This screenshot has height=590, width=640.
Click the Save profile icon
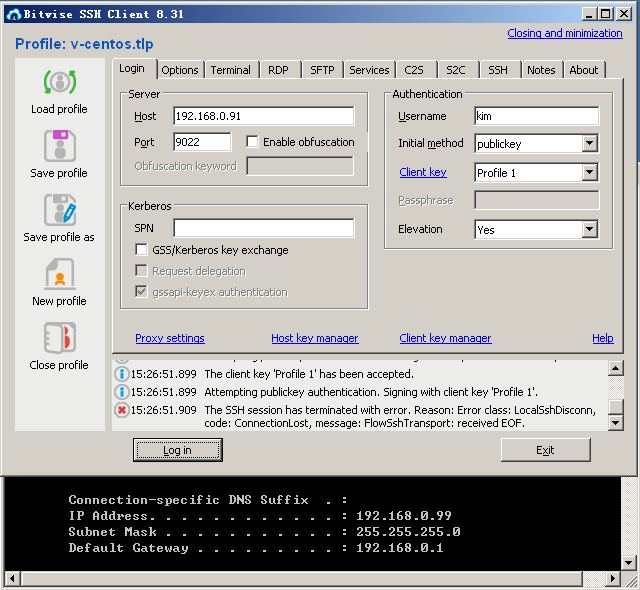click(x=60, y=146)
